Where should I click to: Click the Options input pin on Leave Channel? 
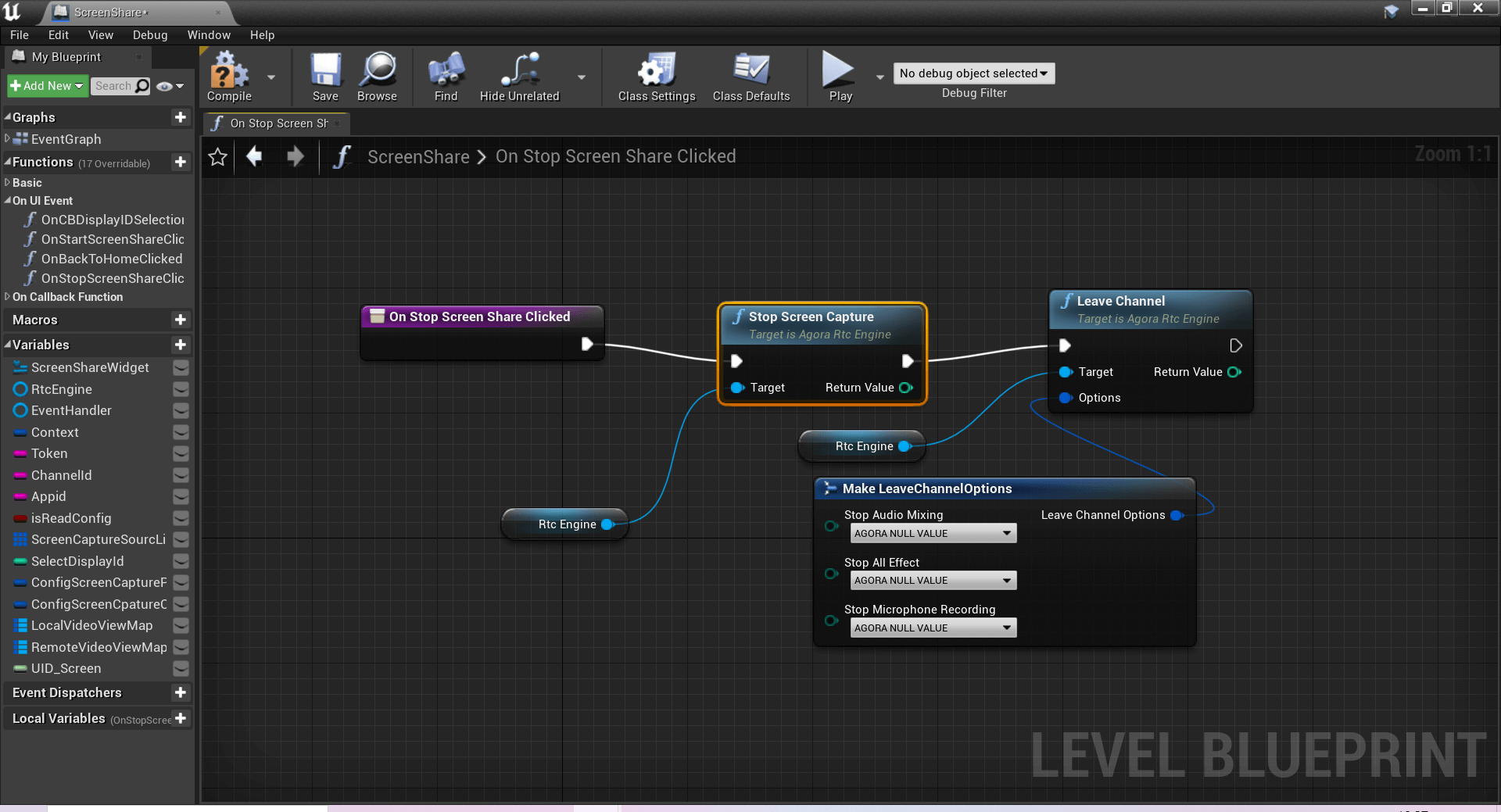tap(1065, 398)
